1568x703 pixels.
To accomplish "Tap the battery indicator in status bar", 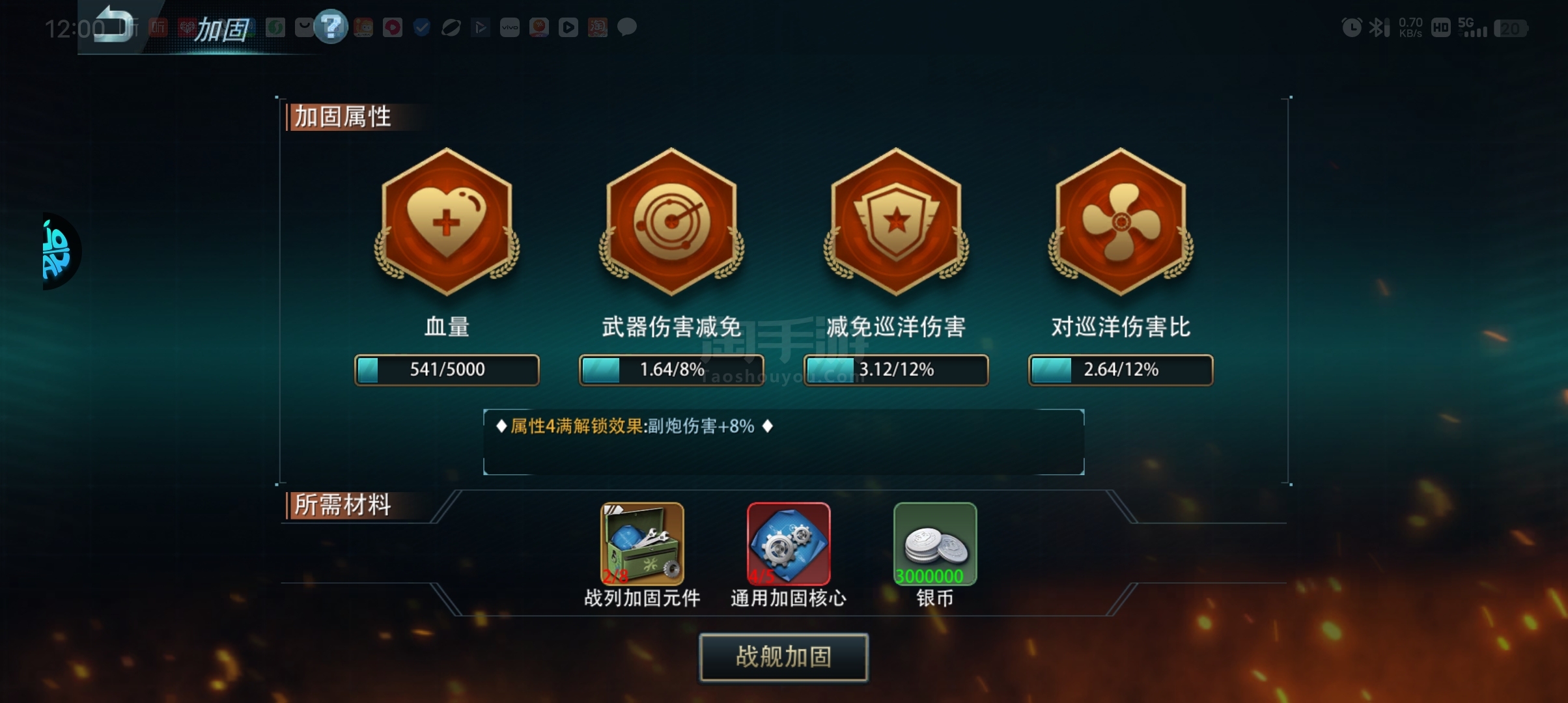I will click(x=1511, y=29).
